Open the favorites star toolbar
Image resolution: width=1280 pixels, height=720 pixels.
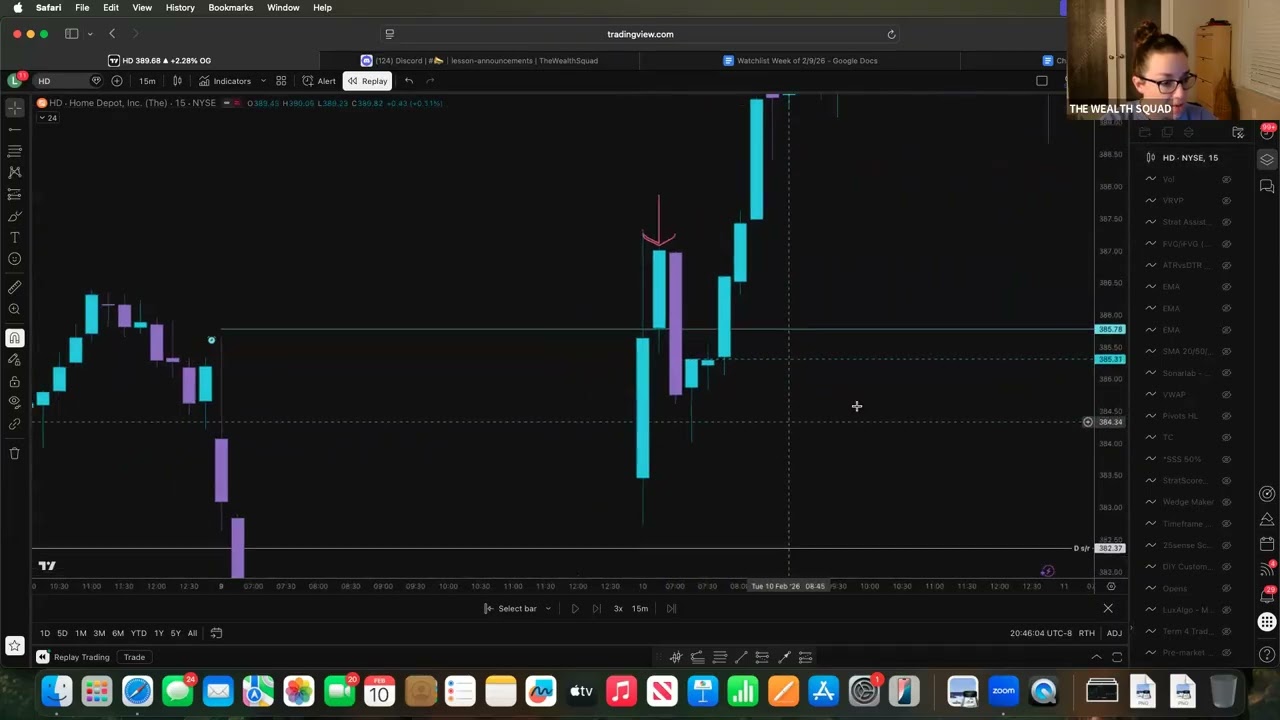pyautogui.click(x=15, y=646)
